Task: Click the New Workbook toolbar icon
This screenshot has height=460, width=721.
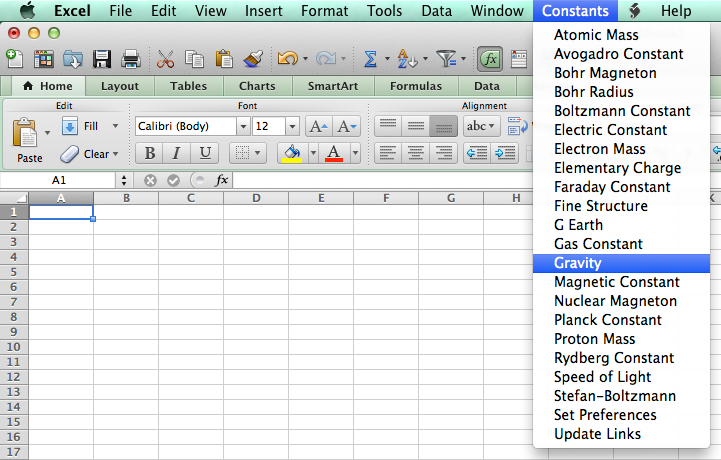Action: (x=14, y=59)
